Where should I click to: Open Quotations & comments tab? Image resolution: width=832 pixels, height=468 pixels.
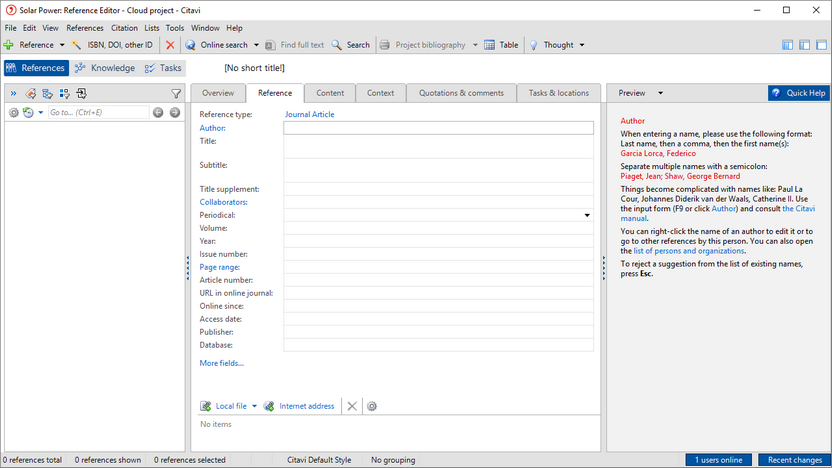tap(461, 93)
